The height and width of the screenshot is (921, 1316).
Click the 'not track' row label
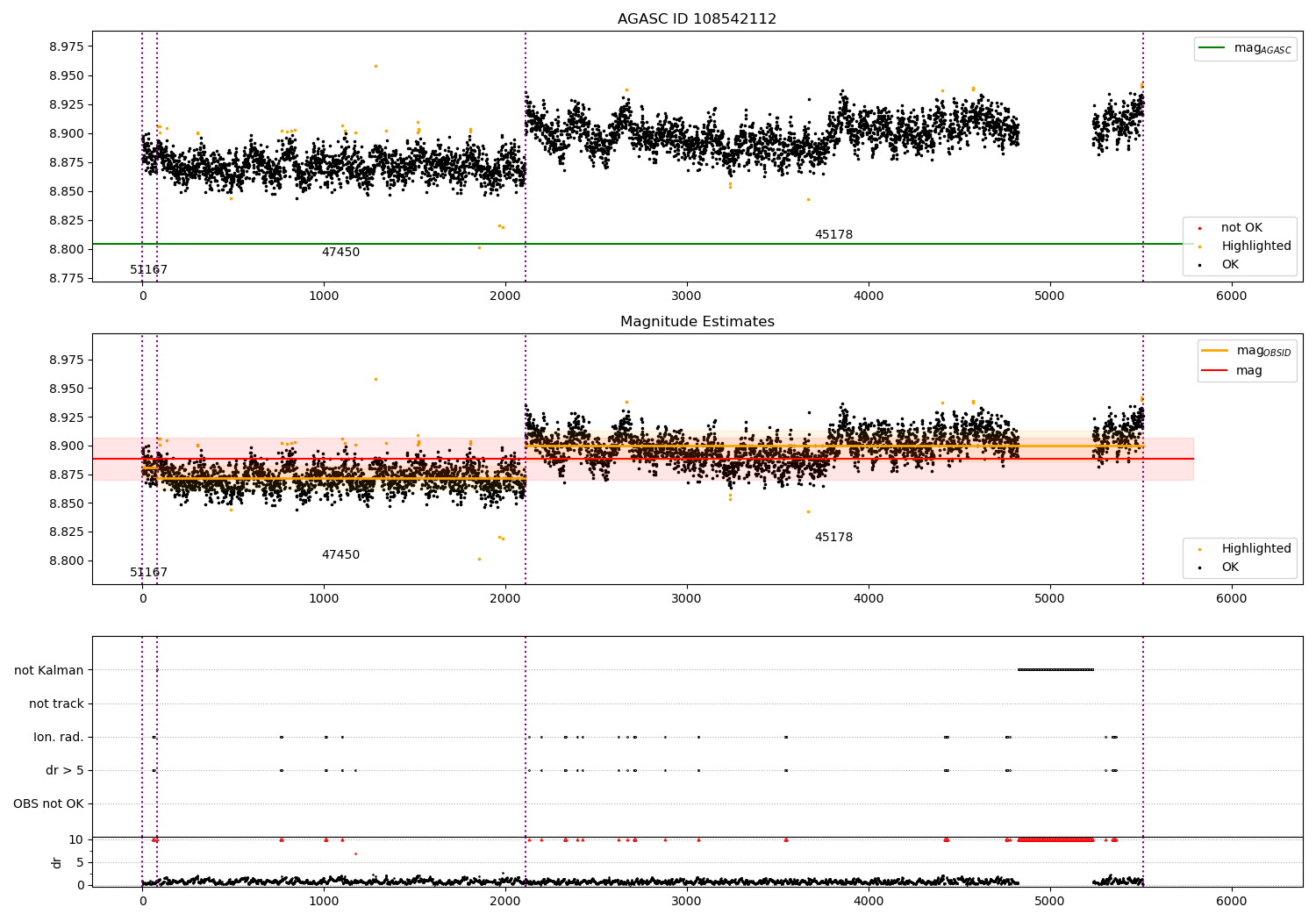coord(56,704)
